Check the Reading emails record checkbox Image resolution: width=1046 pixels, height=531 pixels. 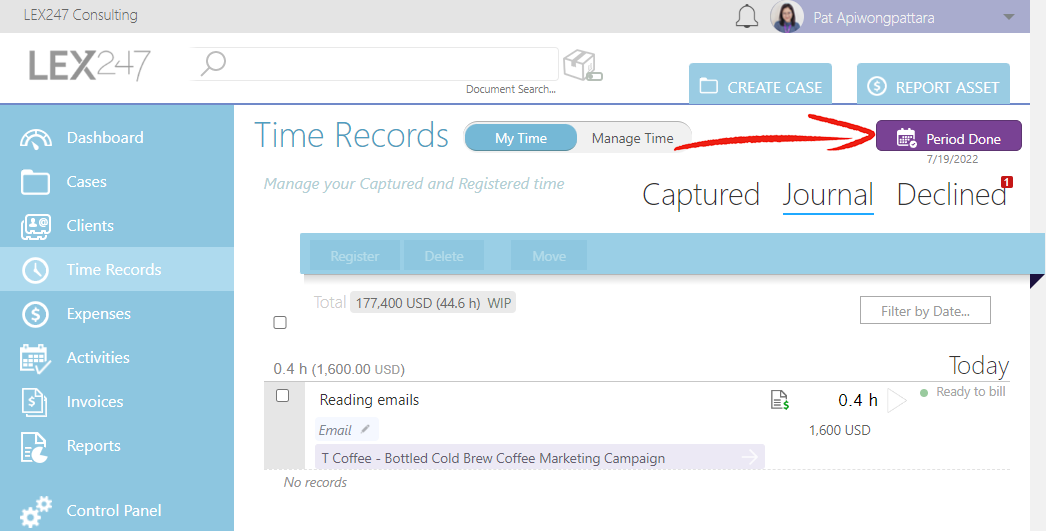coord(283,396)
